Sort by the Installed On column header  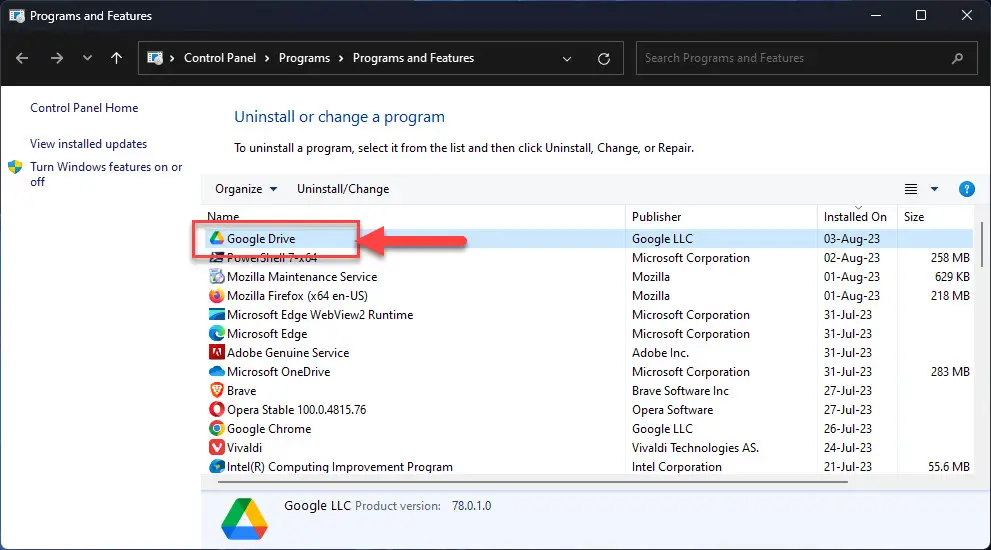(856, 217)
